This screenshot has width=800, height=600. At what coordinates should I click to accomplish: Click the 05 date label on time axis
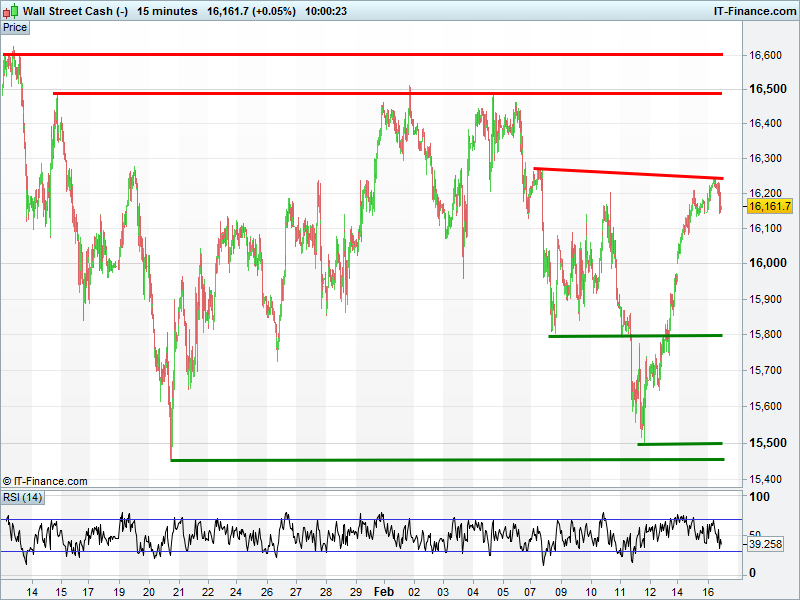point(503,592)
